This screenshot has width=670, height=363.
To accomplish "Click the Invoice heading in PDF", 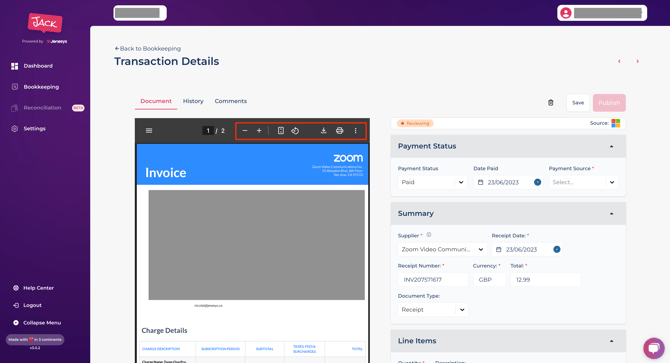I will [x=166, y=173].
